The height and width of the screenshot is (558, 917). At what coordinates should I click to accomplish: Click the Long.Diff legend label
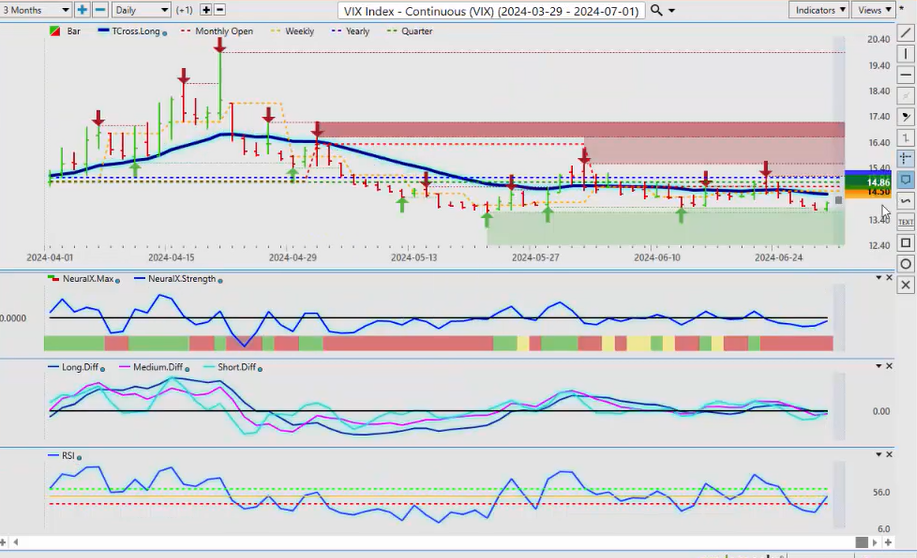[x=80, y=367]
